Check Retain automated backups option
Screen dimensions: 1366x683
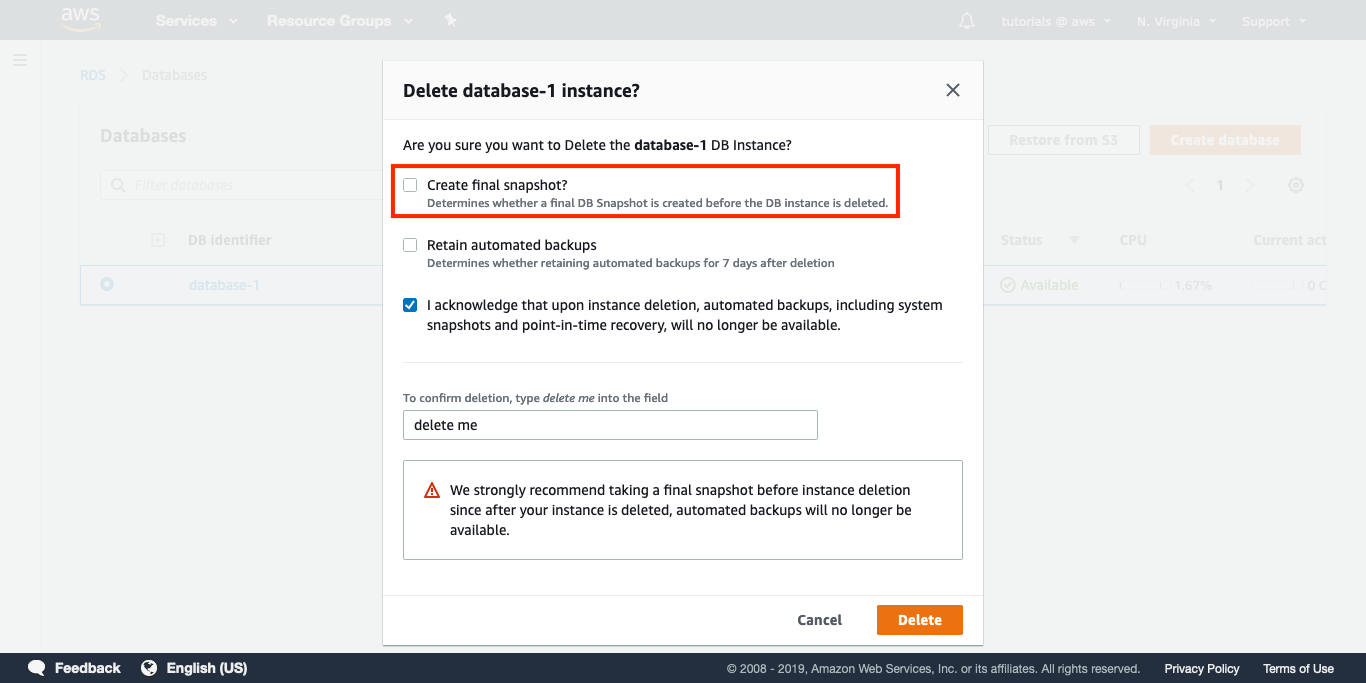click(410, 245)
